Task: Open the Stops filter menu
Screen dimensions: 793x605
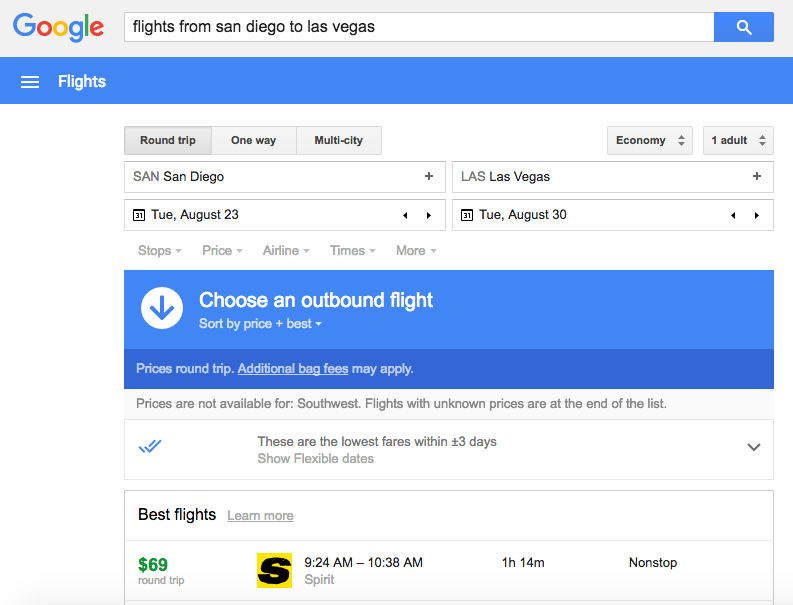Action: (159, 250)
